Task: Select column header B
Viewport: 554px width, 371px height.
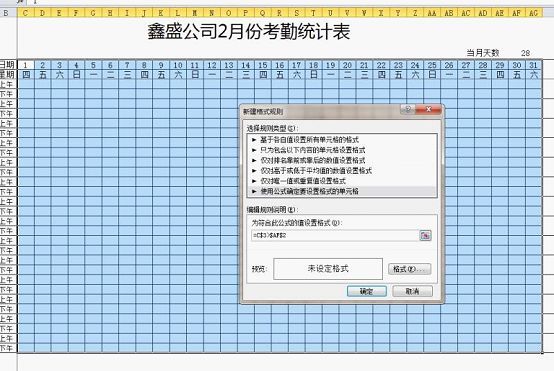Action: tap(7, 13)
